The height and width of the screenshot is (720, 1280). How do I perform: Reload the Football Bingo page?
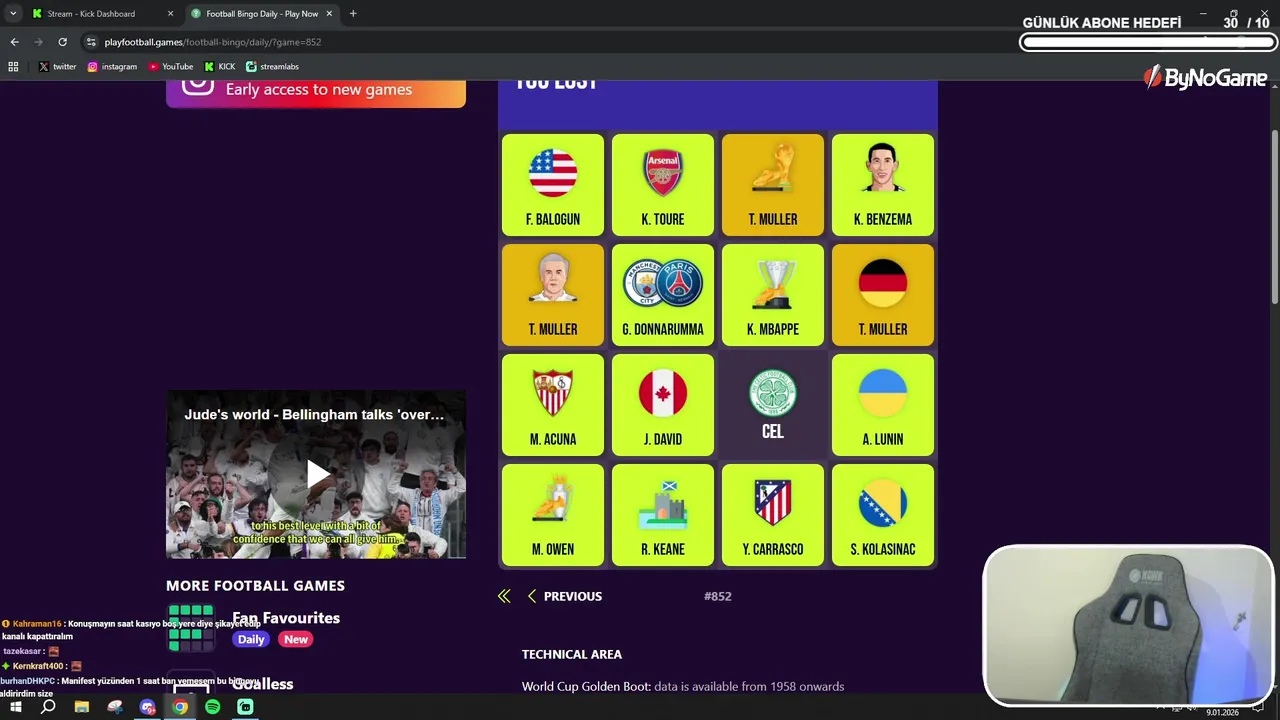click(x=62, y=42)
